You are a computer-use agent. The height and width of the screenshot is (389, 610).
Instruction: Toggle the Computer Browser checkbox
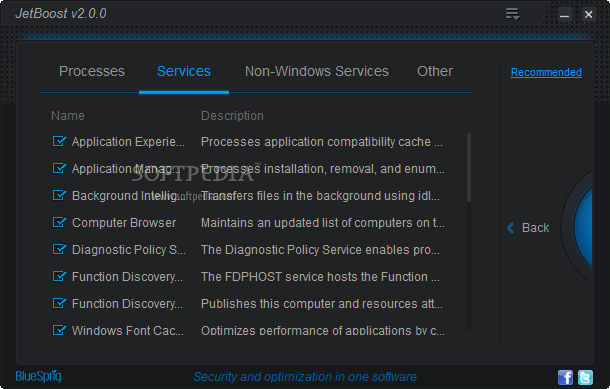point(60,222)
